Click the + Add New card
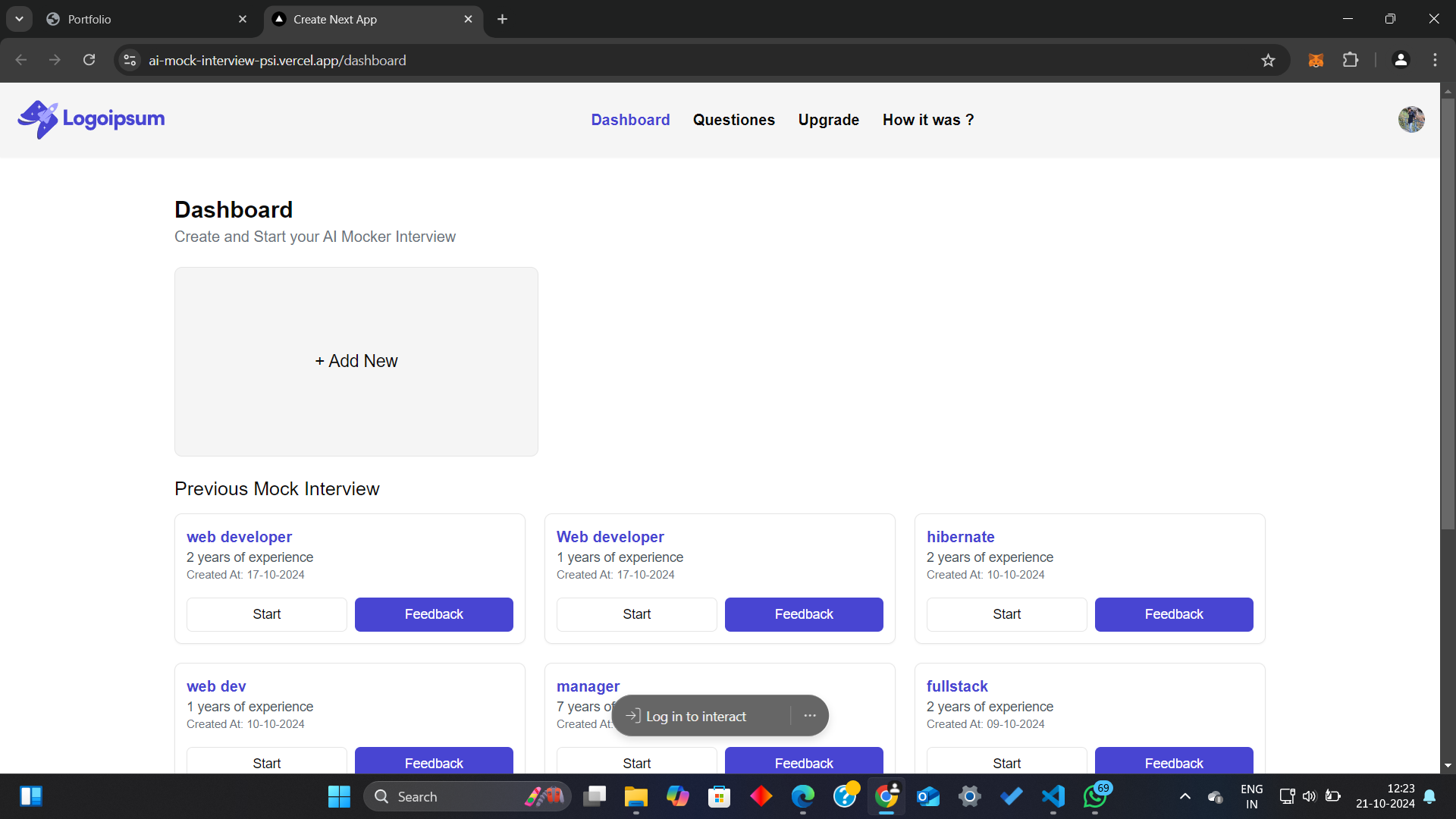This screenshot has height=819, width=1456. coord(356,362)
